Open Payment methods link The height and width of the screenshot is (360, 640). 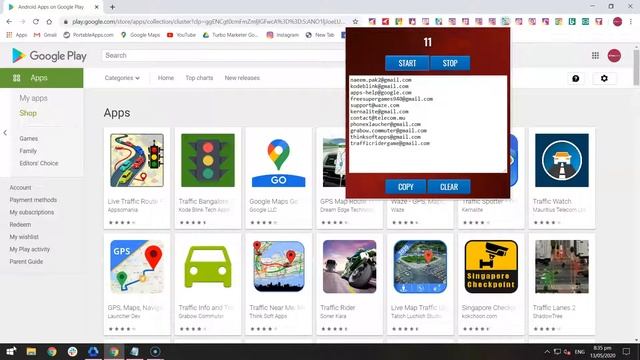tap(33, 200)
